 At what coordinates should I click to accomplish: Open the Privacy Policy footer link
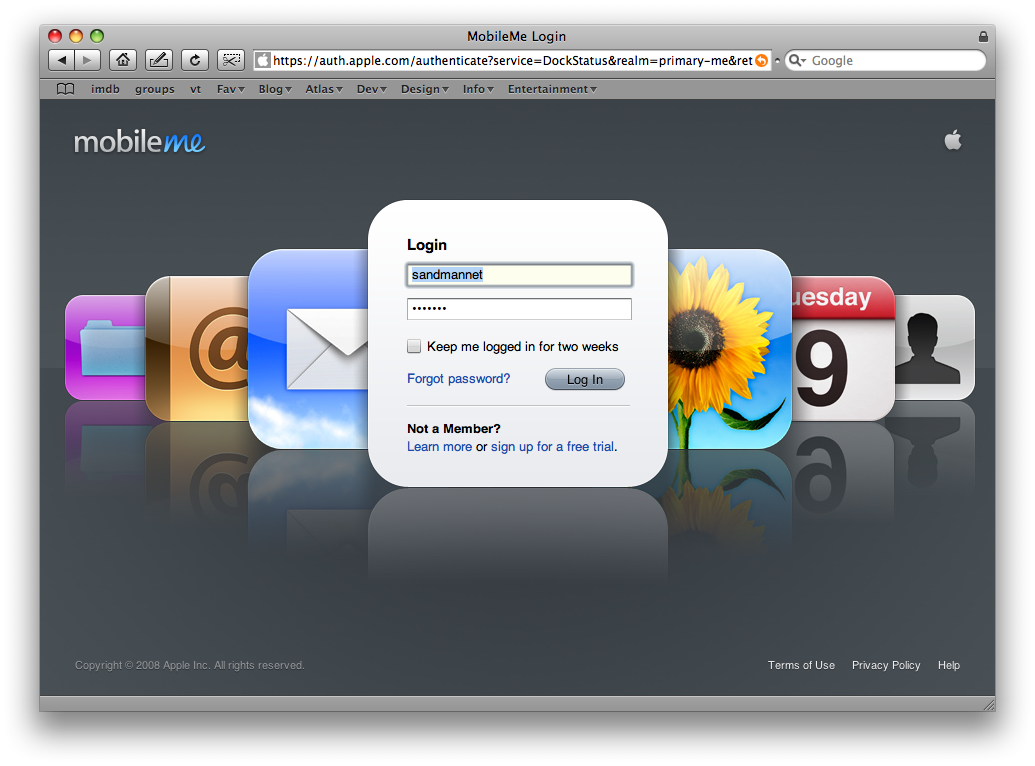[885, 665]
